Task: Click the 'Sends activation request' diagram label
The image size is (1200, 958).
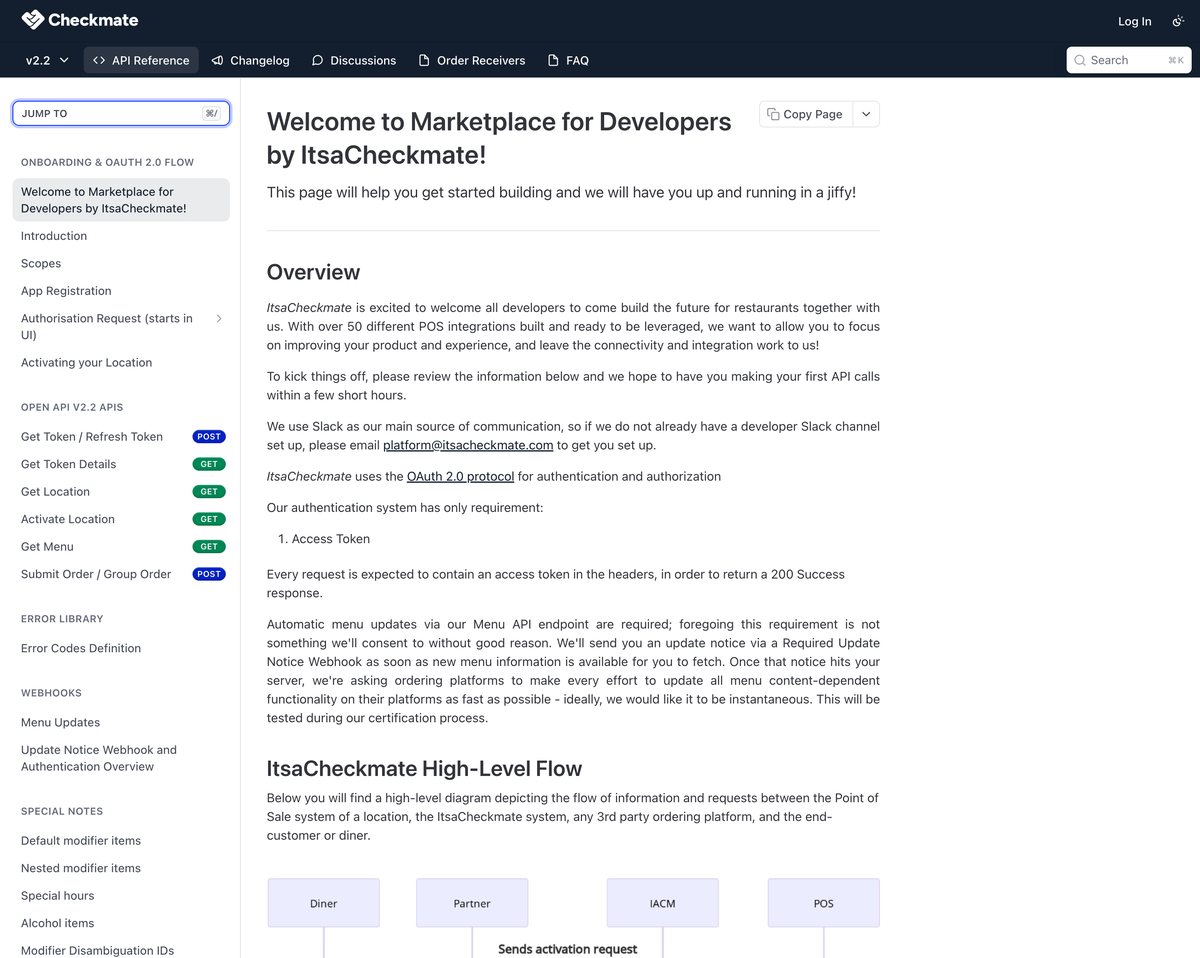Action: [x=567, y=949]
